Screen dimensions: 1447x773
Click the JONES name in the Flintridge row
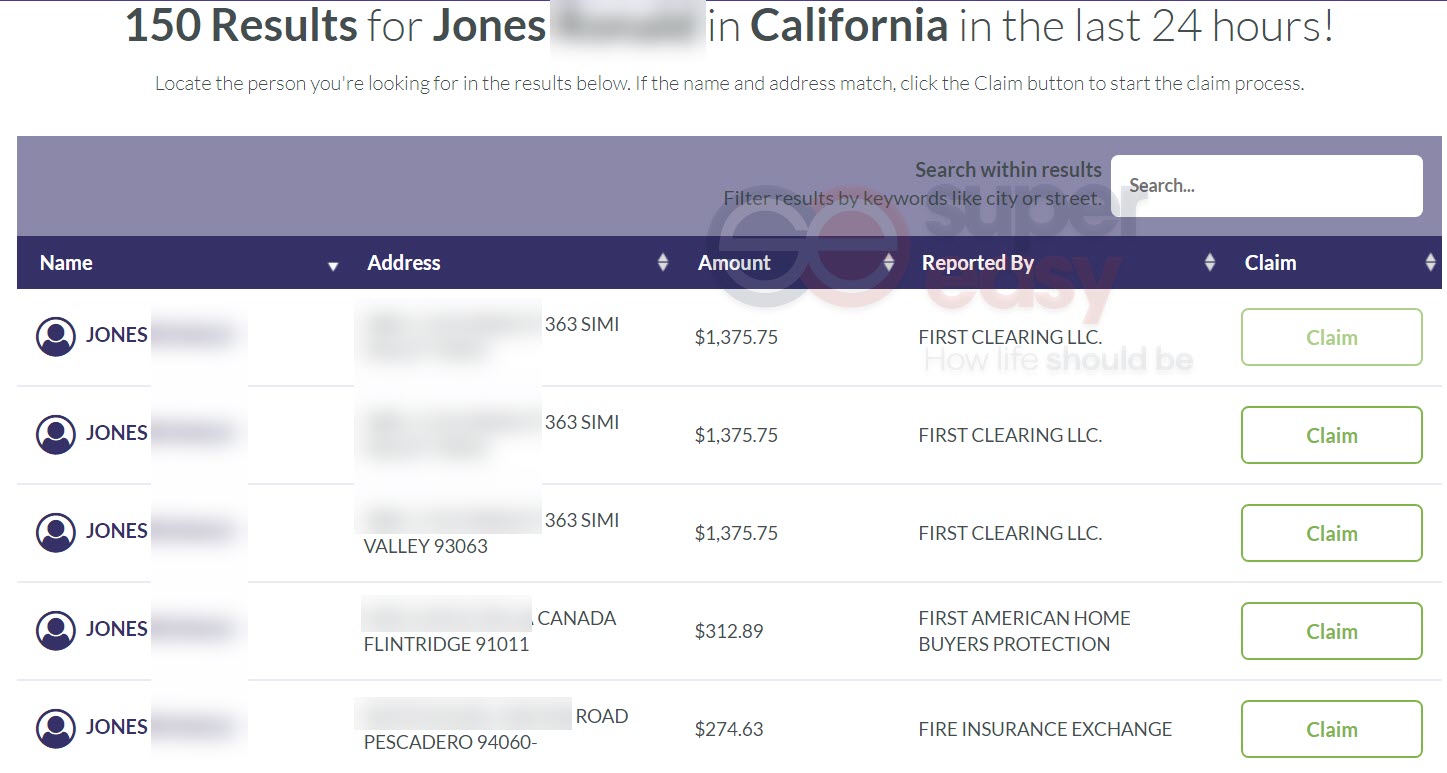tap(117, 629)
